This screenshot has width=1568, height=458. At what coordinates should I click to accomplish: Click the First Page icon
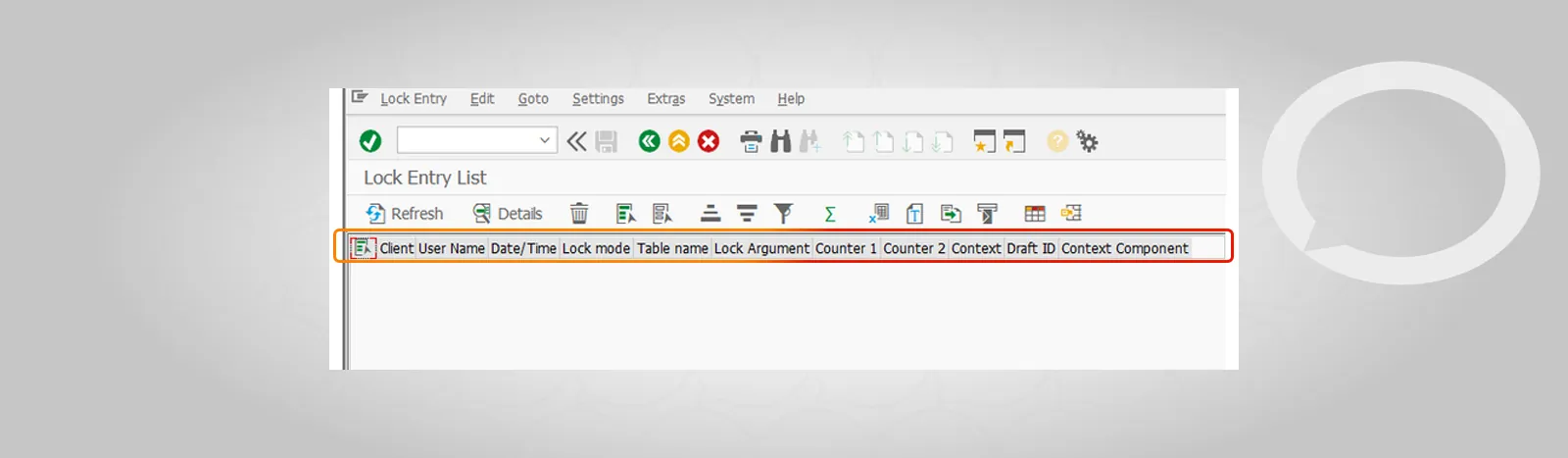point(854,142)
